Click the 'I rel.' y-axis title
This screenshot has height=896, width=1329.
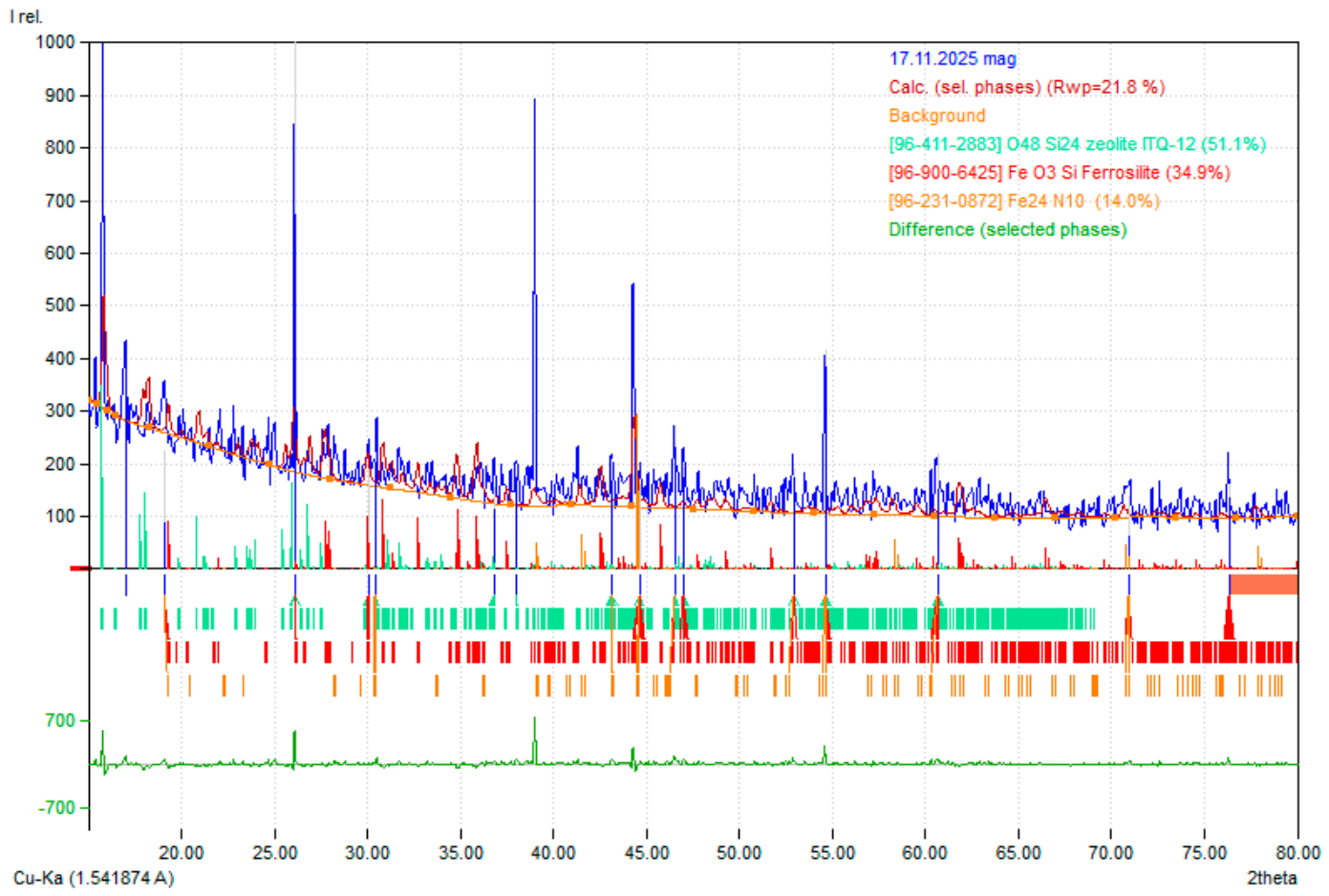pos(26,17)
